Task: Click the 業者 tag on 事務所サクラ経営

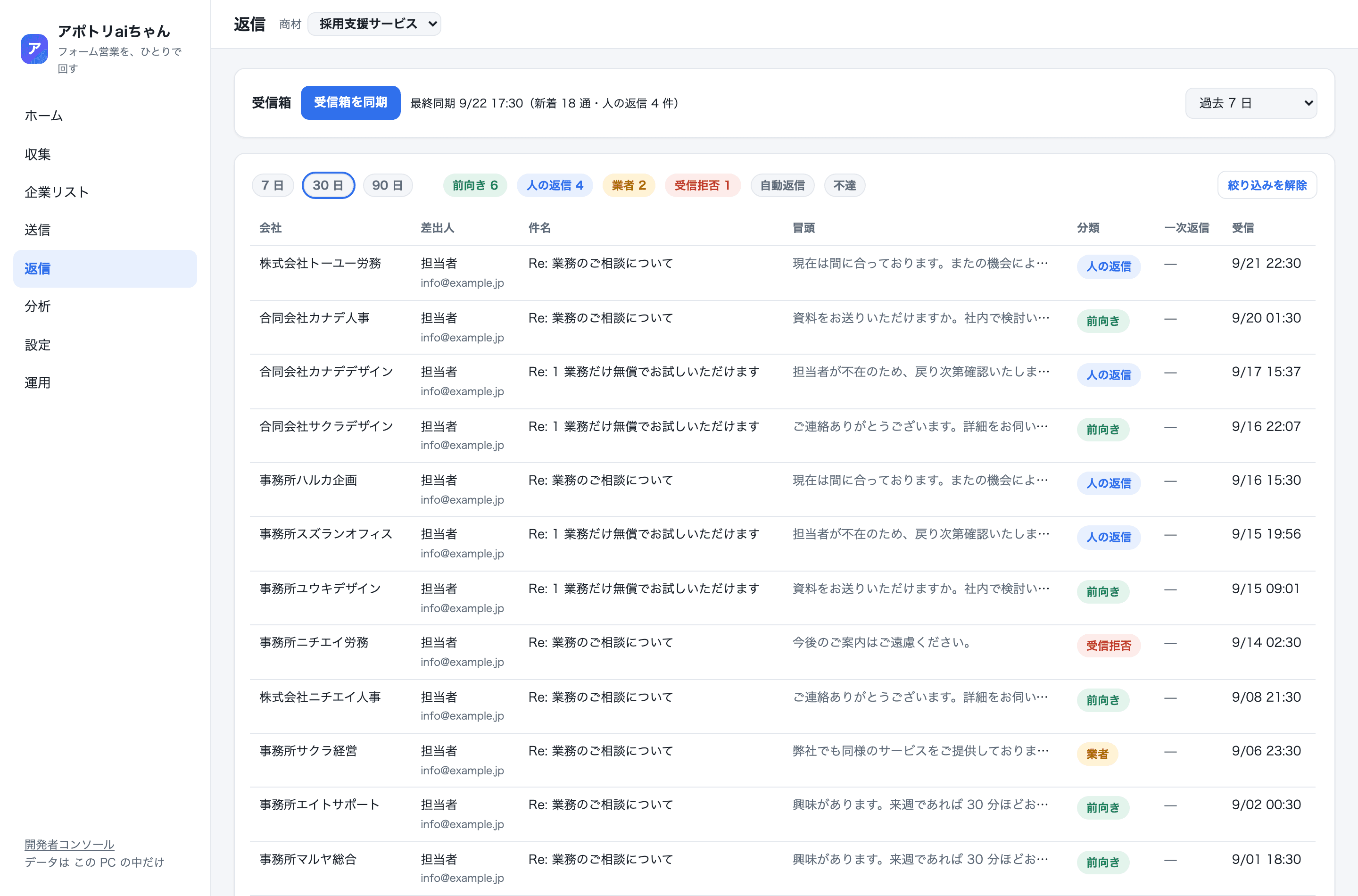Action: [1097, 754]
